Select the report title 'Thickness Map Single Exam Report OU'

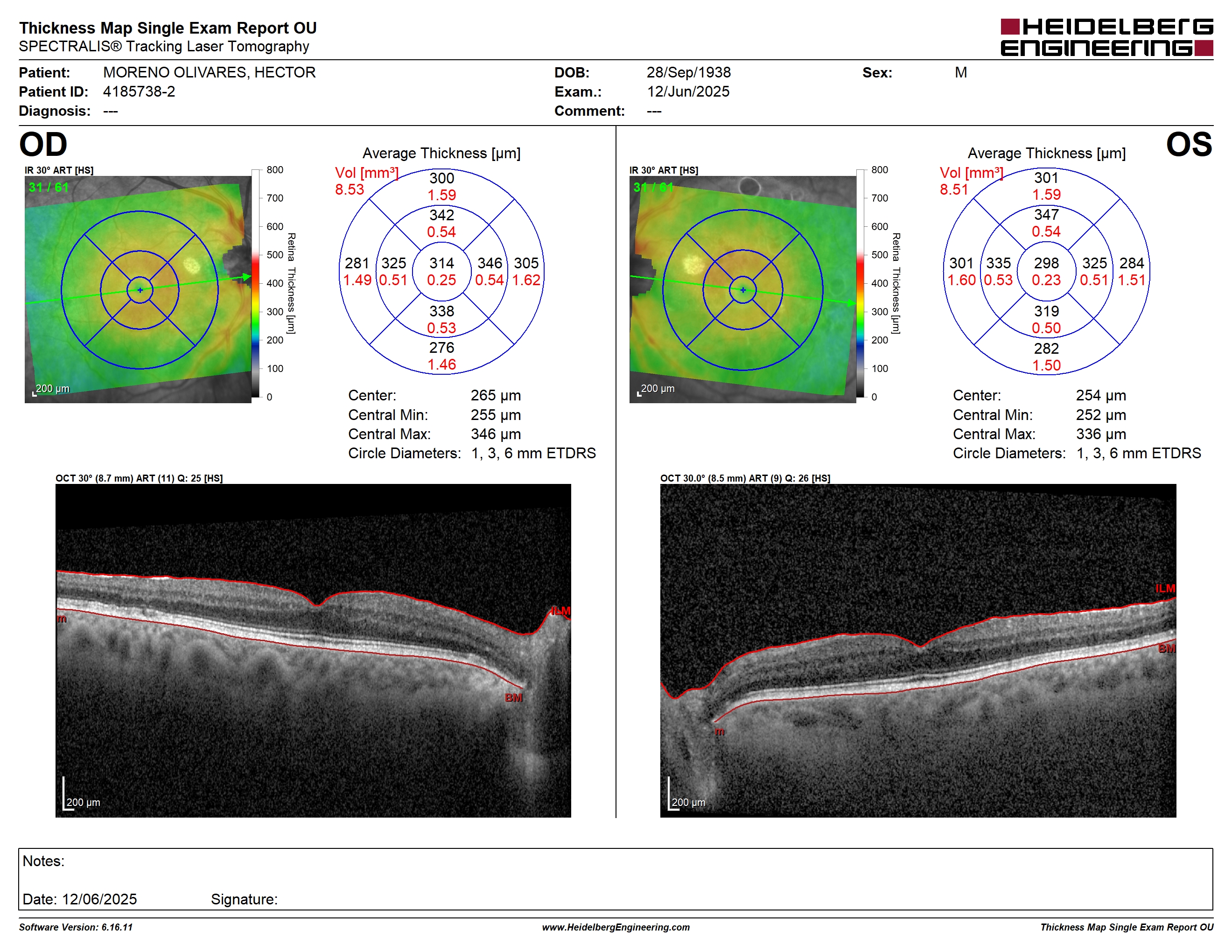[168, 28]
